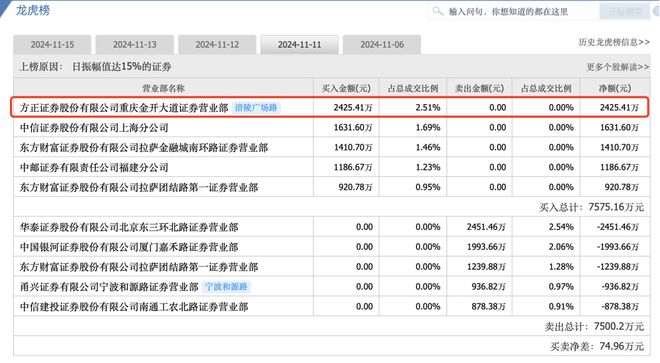Click the 宁波和源路 tag
Screen dimensions: 660x363
pyautogui.click(x=226, y=287)
